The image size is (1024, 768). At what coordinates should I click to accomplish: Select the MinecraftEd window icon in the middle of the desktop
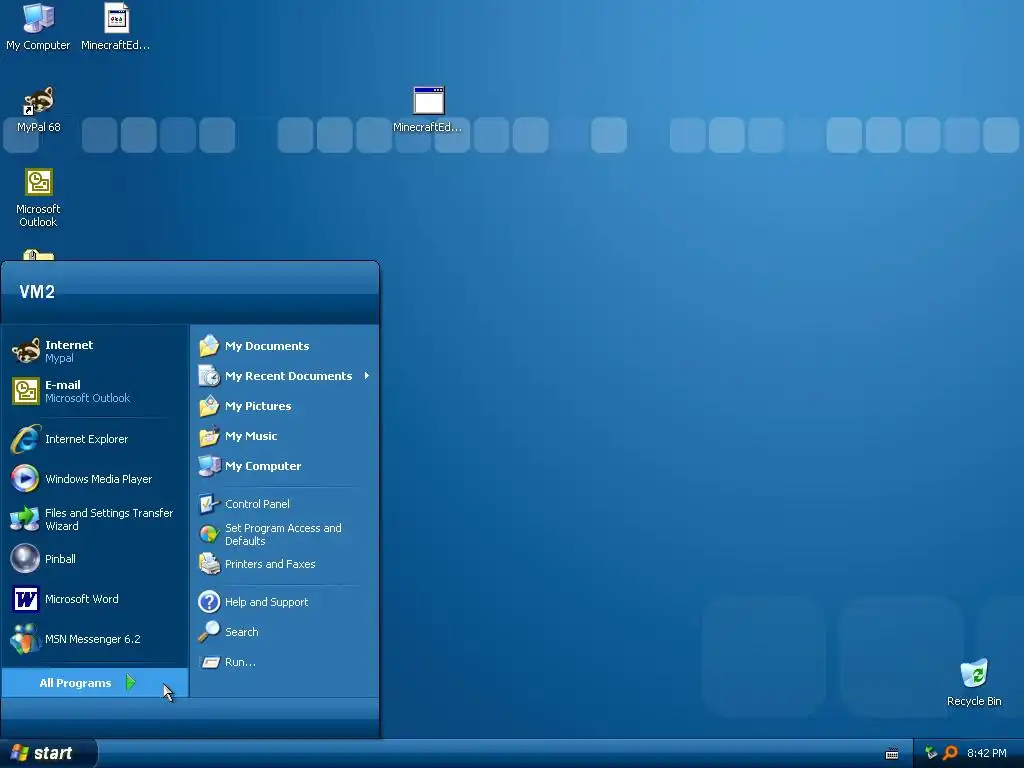(428, 108)
